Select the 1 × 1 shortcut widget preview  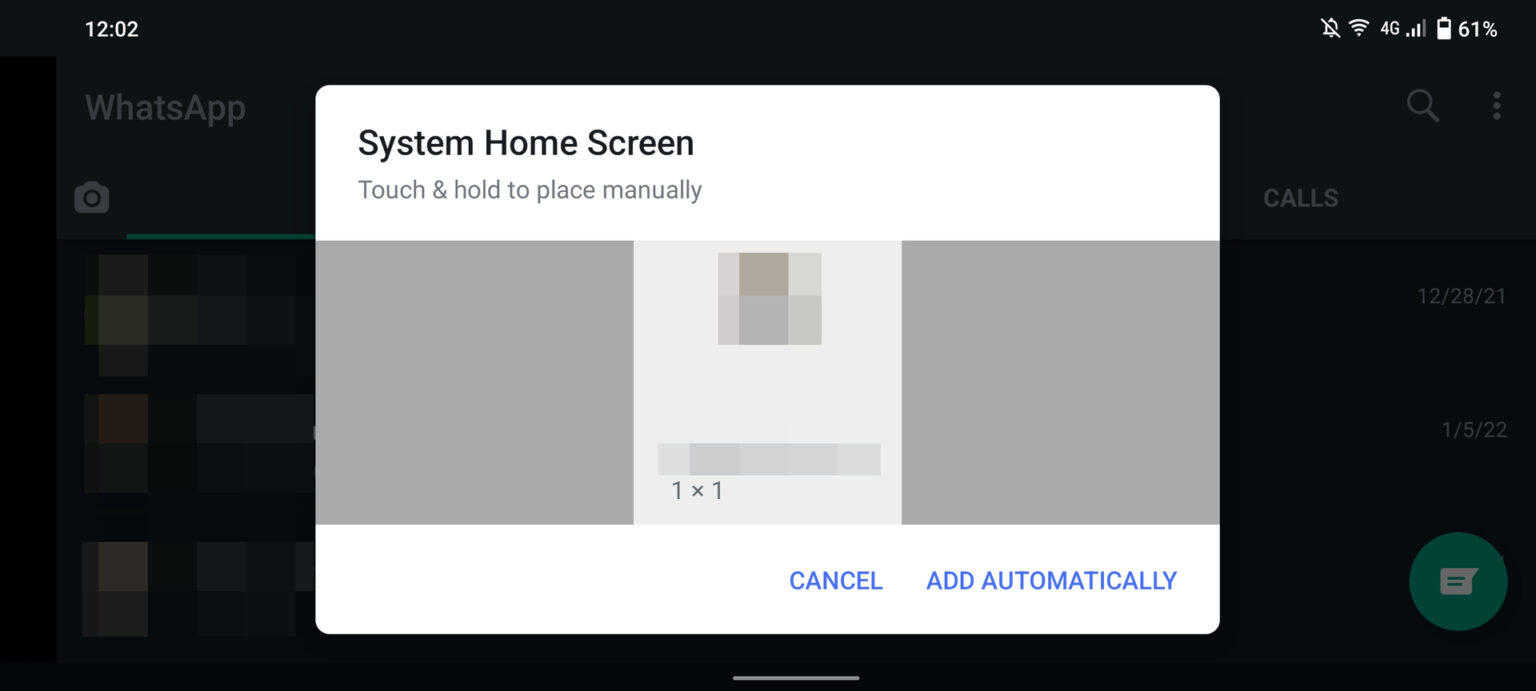(x=767, y=382)
